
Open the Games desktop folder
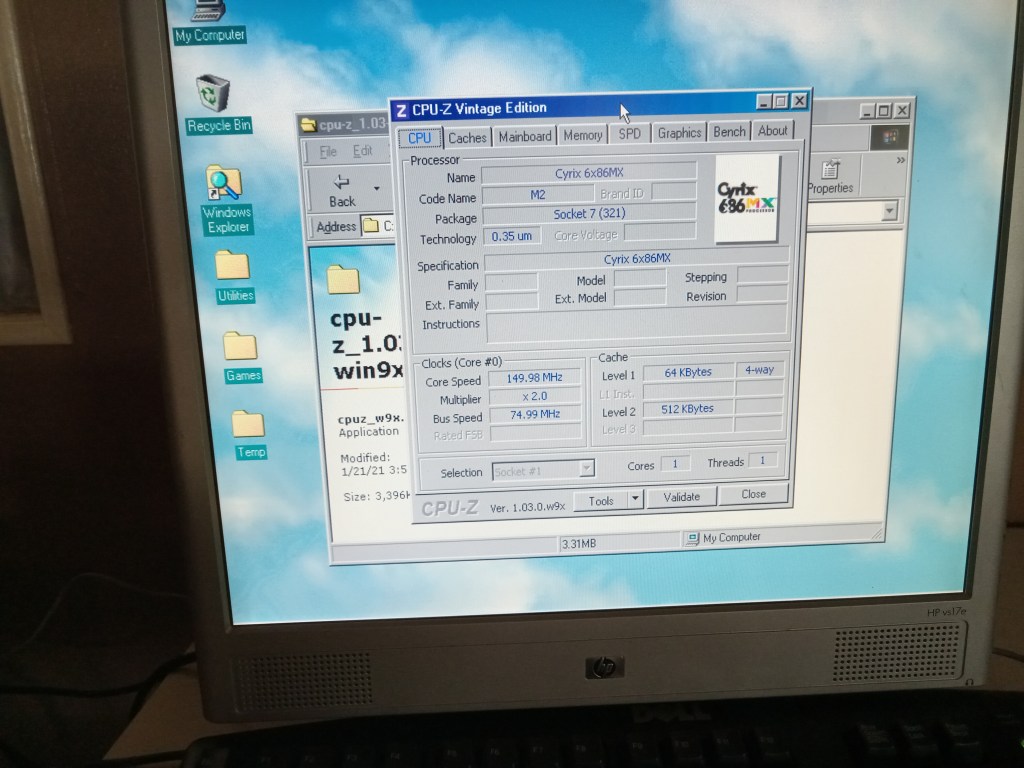click(x=240, y=348)
